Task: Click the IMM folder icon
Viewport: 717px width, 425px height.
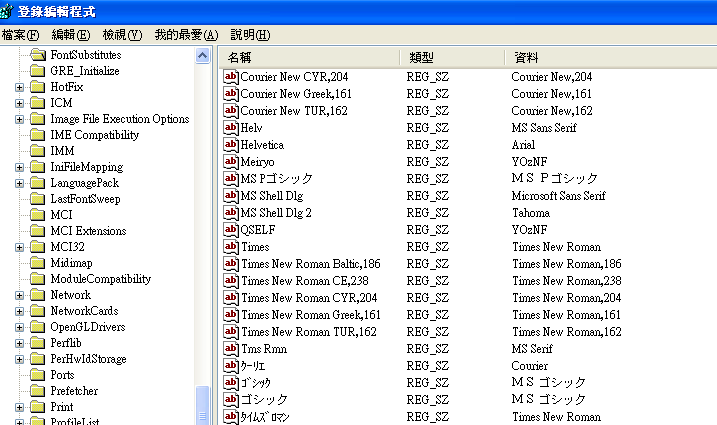Action: 37,151
